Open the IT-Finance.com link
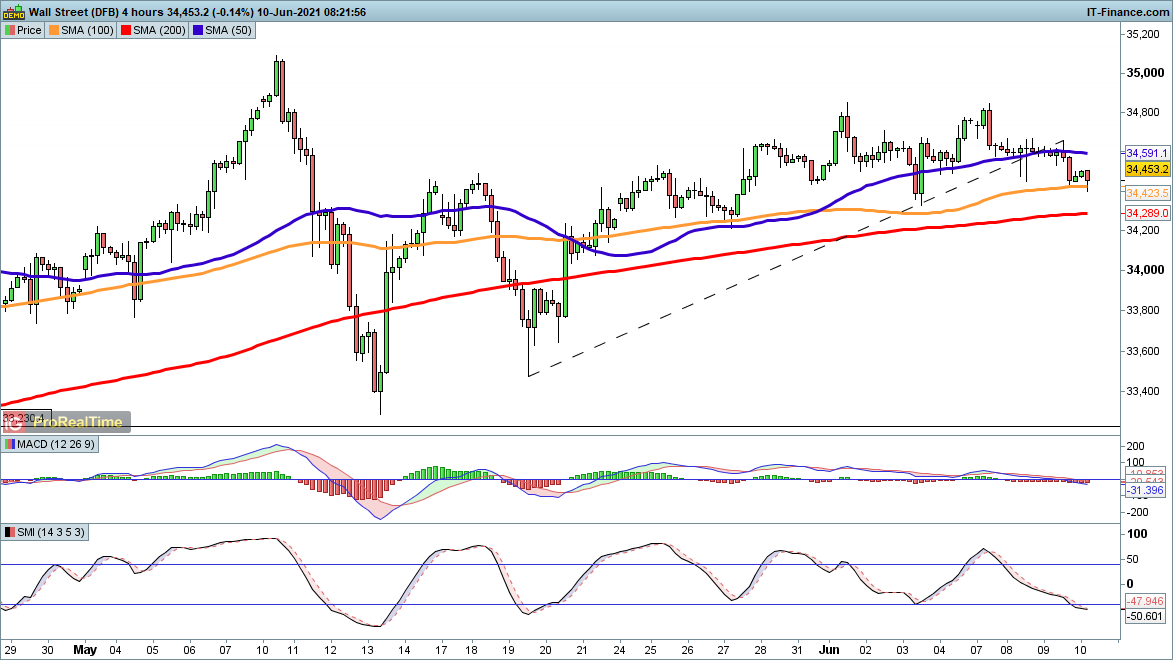Viewport: 1173px width, 660px height. 1128,12
